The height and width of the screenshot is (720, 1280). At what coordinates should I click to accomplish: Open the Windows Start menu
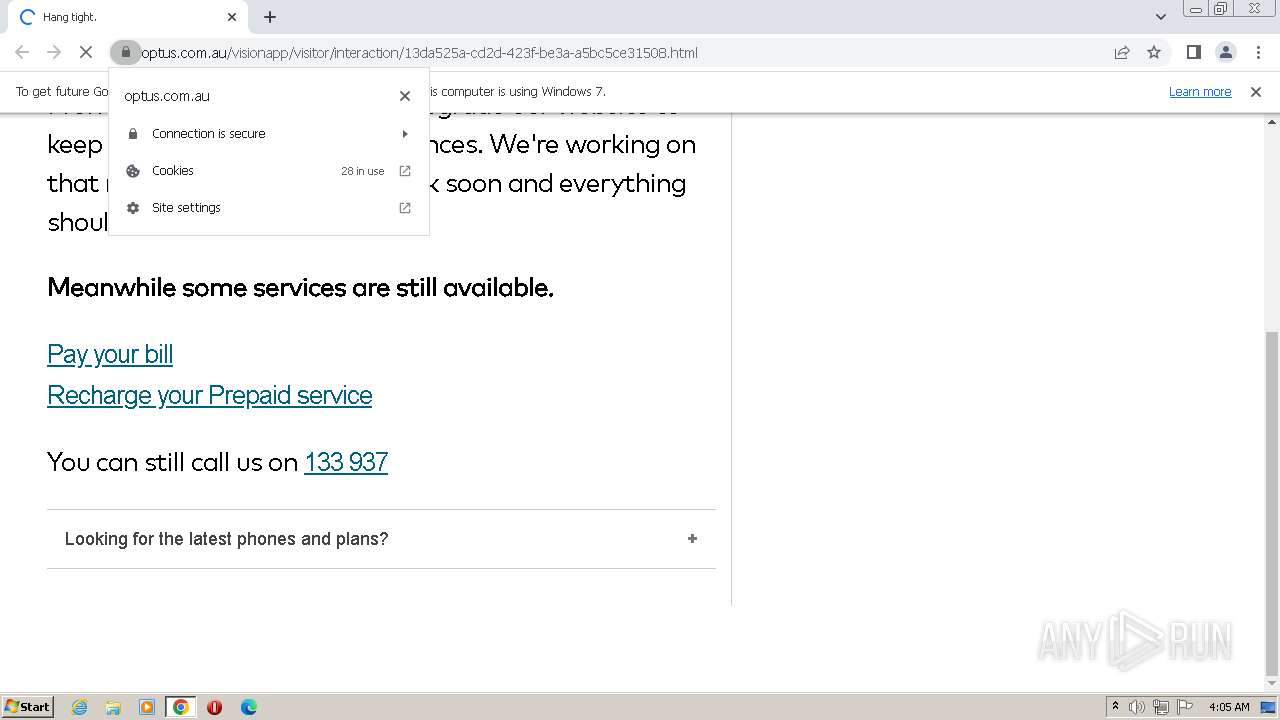coord(28,707)
